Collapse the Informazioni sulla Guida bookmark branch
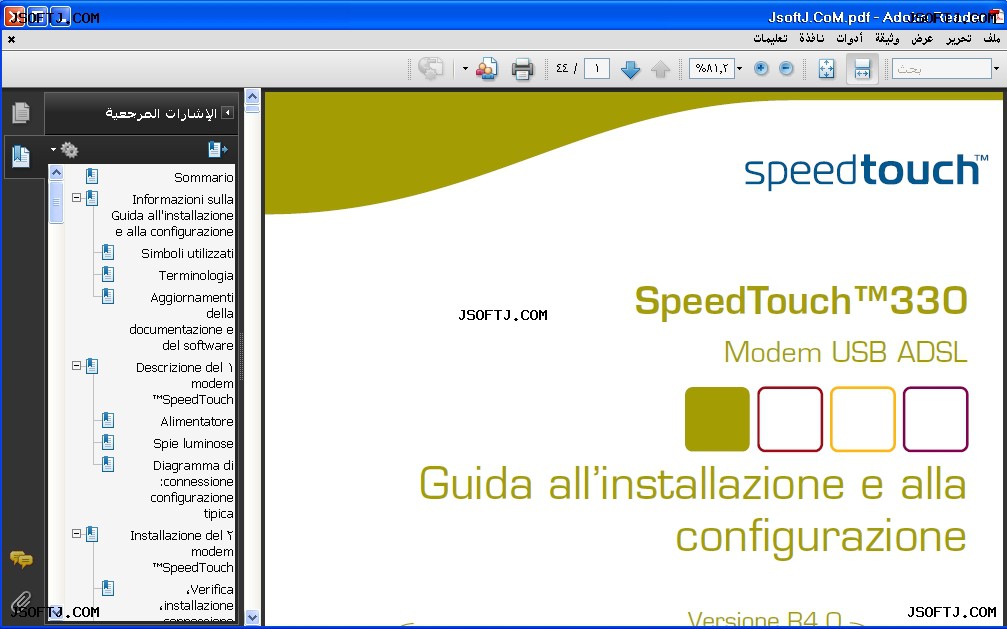Screen dimensions: 1007x629 click(76, 198)
